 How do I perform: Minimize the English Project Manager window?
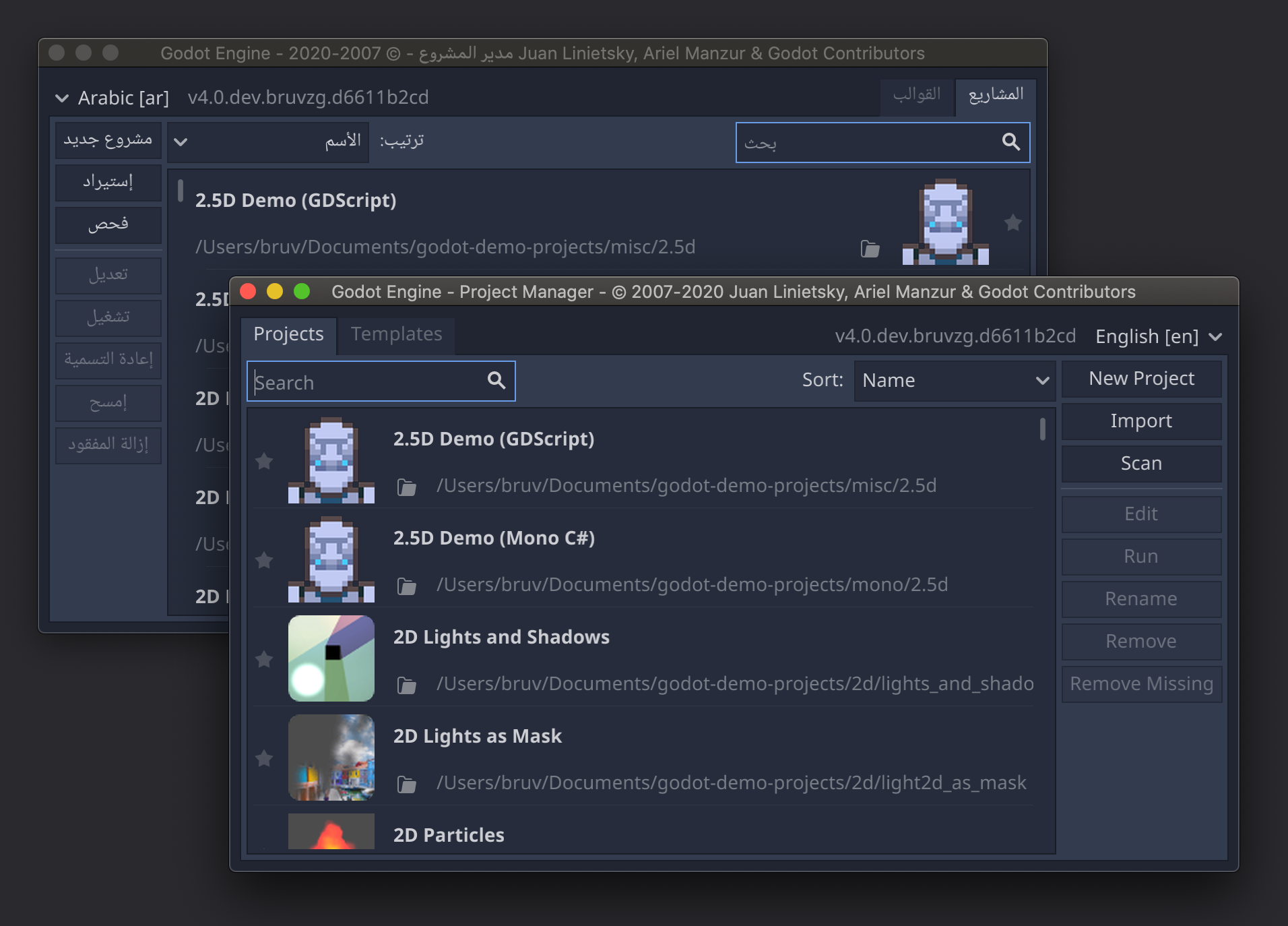(x=275, y=291)
